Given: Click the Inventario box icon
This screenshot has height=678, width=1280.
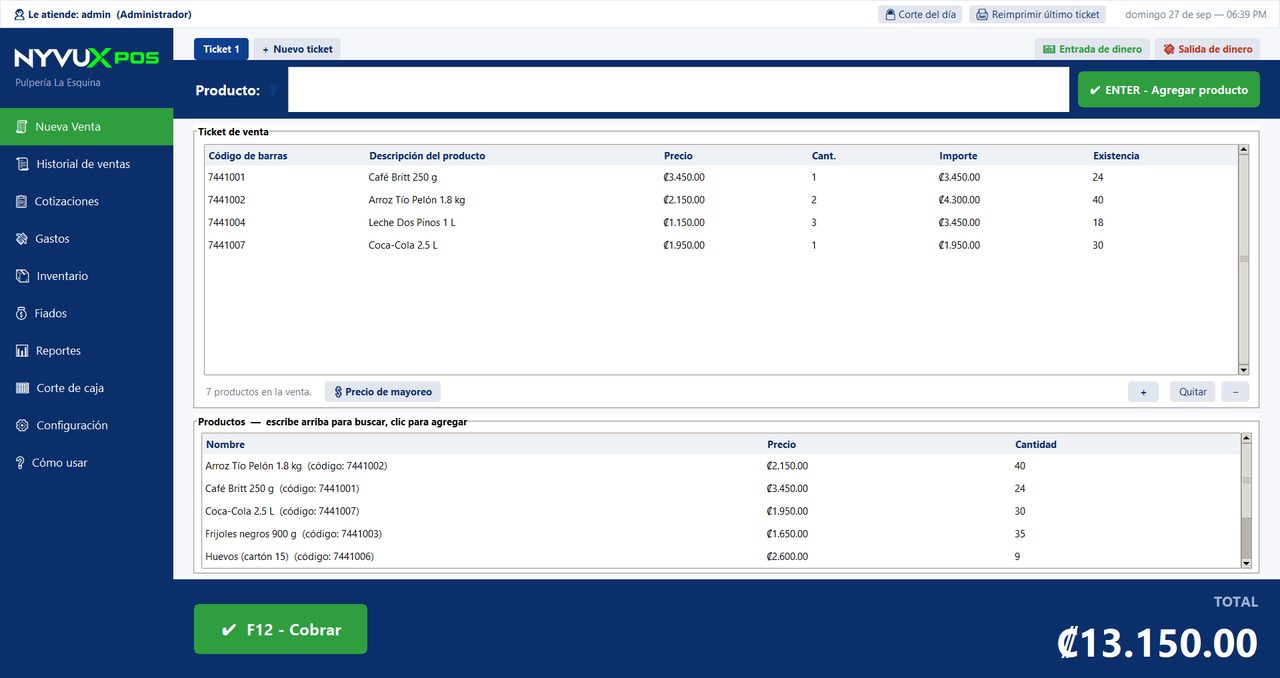Looking at the screenshot, I should pos(22,276).
